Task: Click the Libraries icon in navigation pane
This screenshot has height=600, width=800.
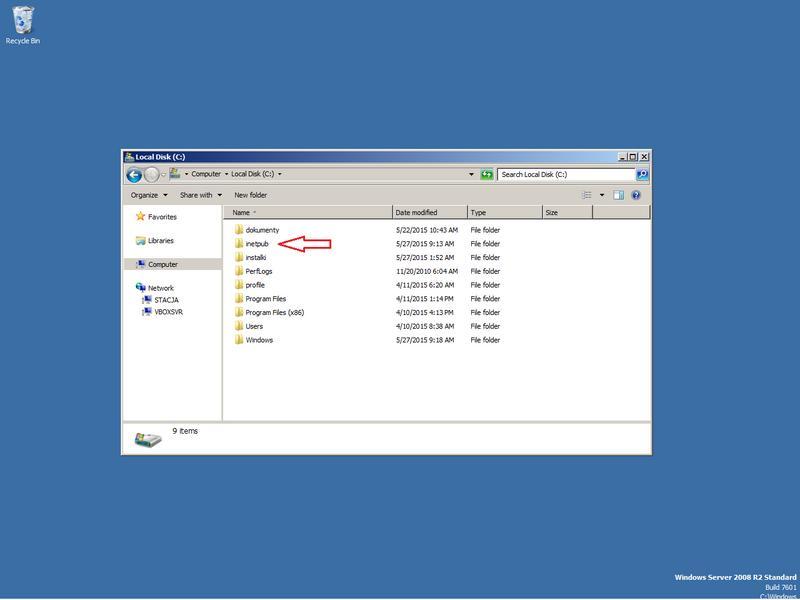Action: pyautogui.click(x=140, y=240)
